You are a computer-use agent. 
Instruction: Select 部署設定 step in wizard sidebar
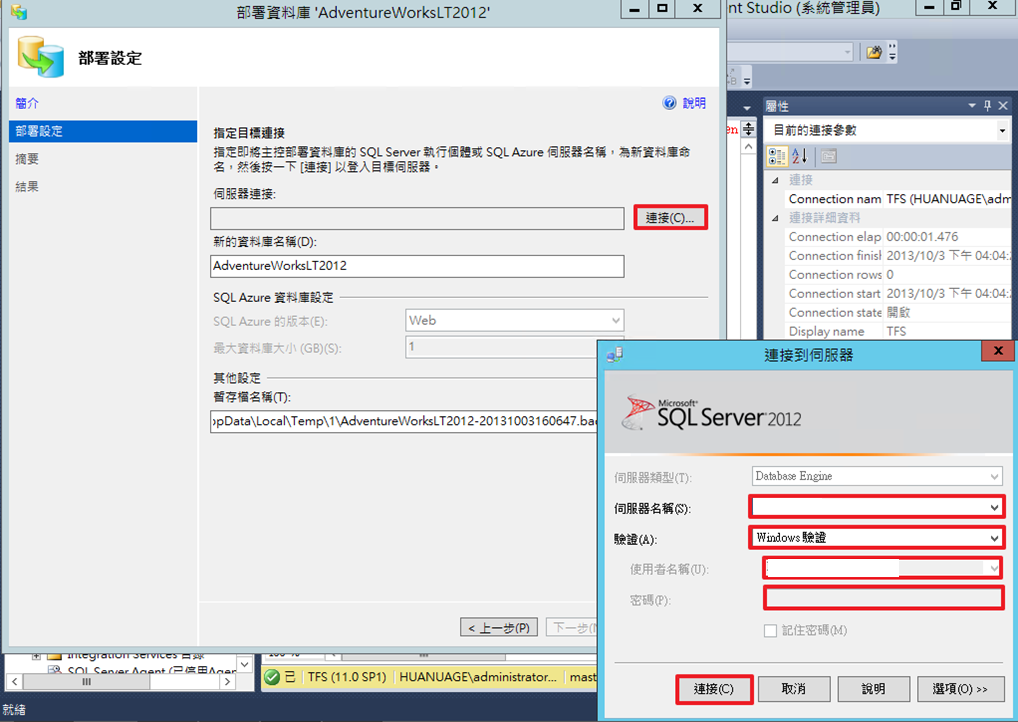[103, 131]
